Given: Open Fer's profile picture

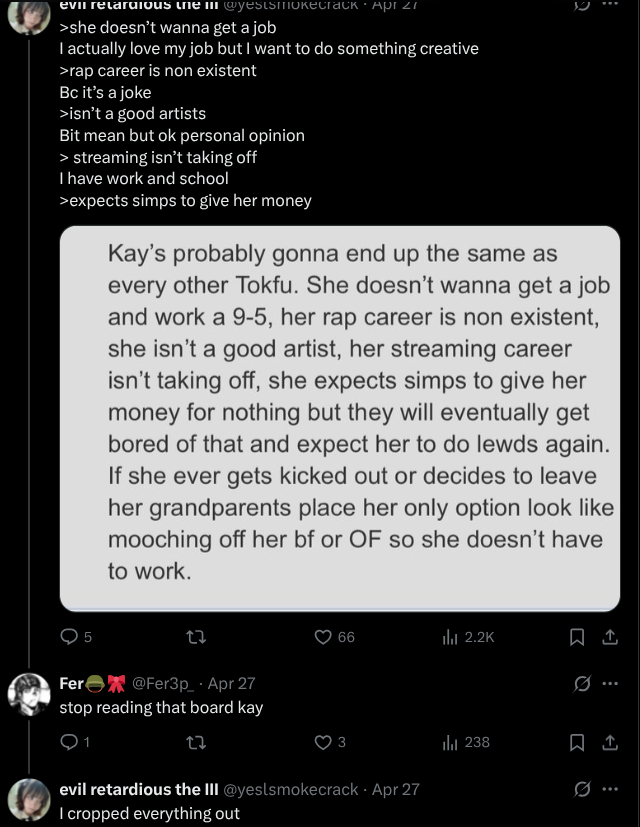Looking at the screenshot, I should (x=29, y=694).
